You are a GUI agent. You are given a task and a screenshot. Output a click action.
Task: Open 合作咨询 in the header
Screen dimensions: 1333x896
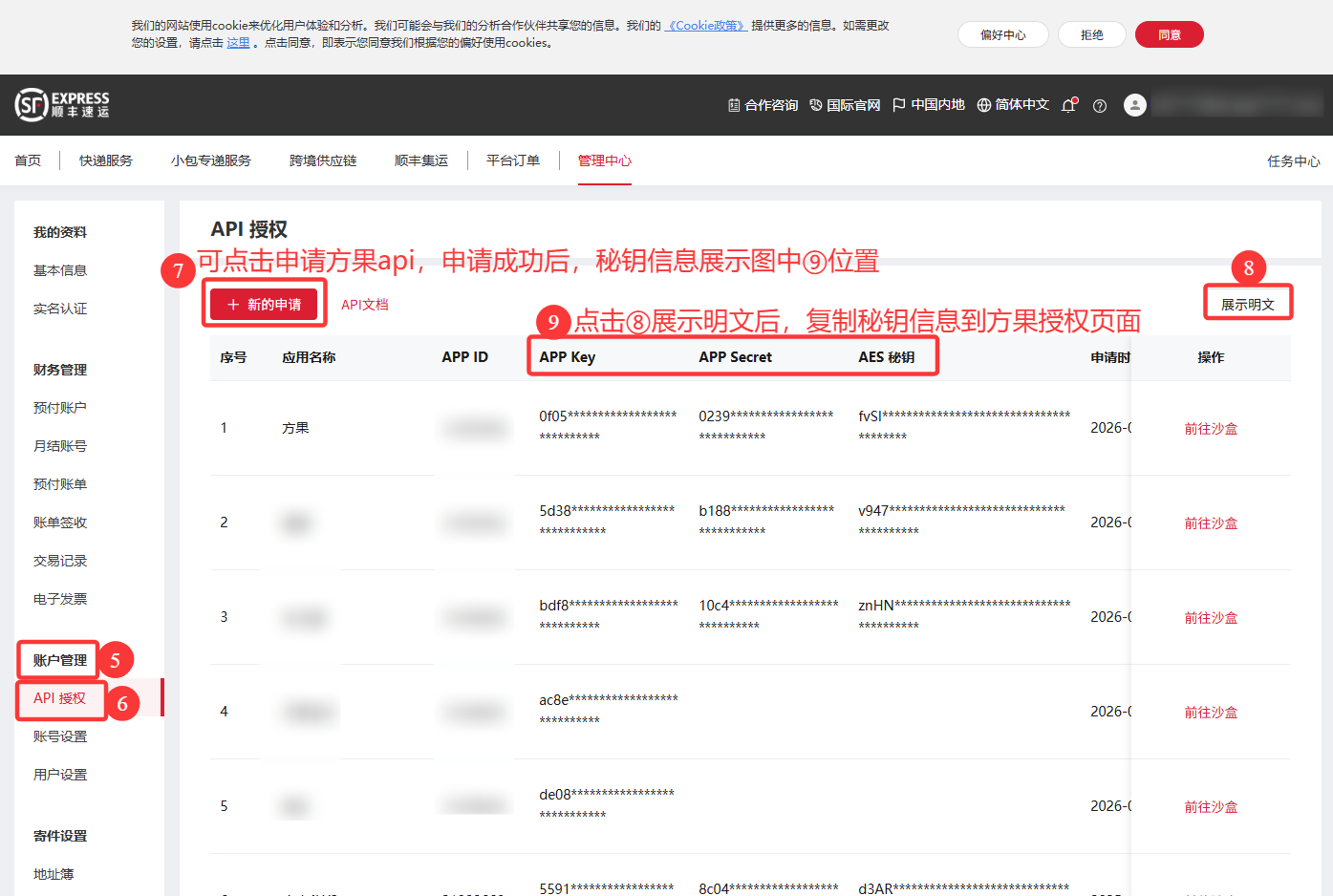pos(763,105)
